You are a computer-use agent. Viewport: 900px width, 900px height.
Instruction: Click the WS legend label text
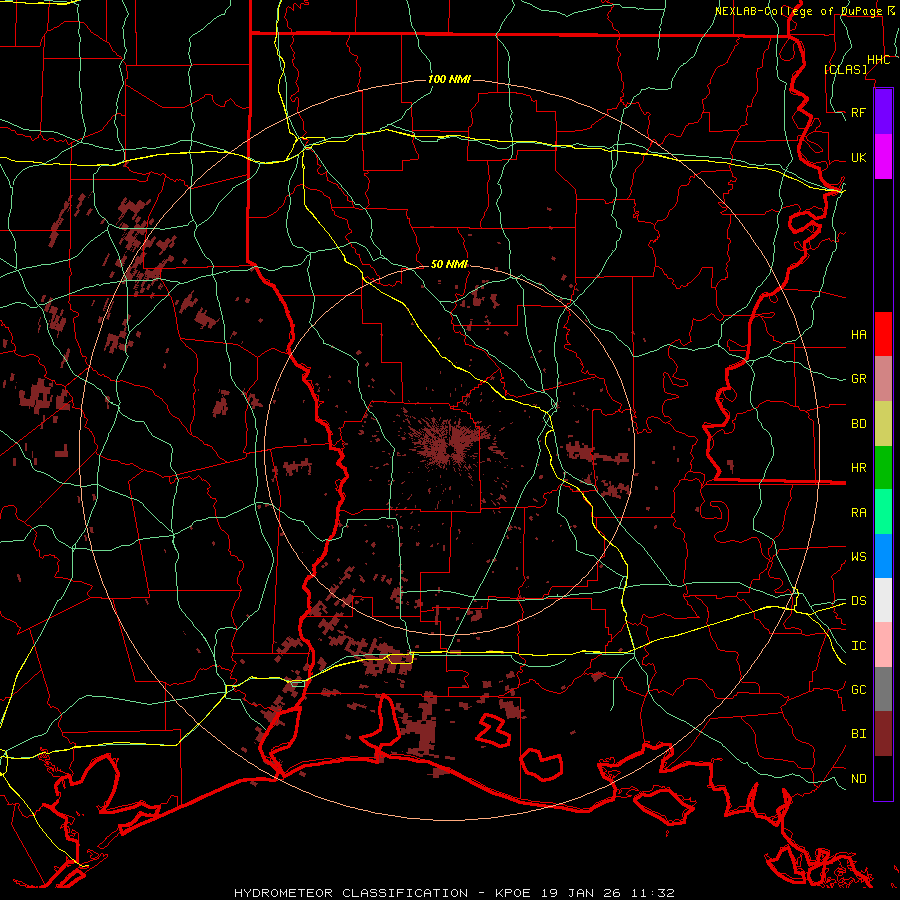coord(858,556)
